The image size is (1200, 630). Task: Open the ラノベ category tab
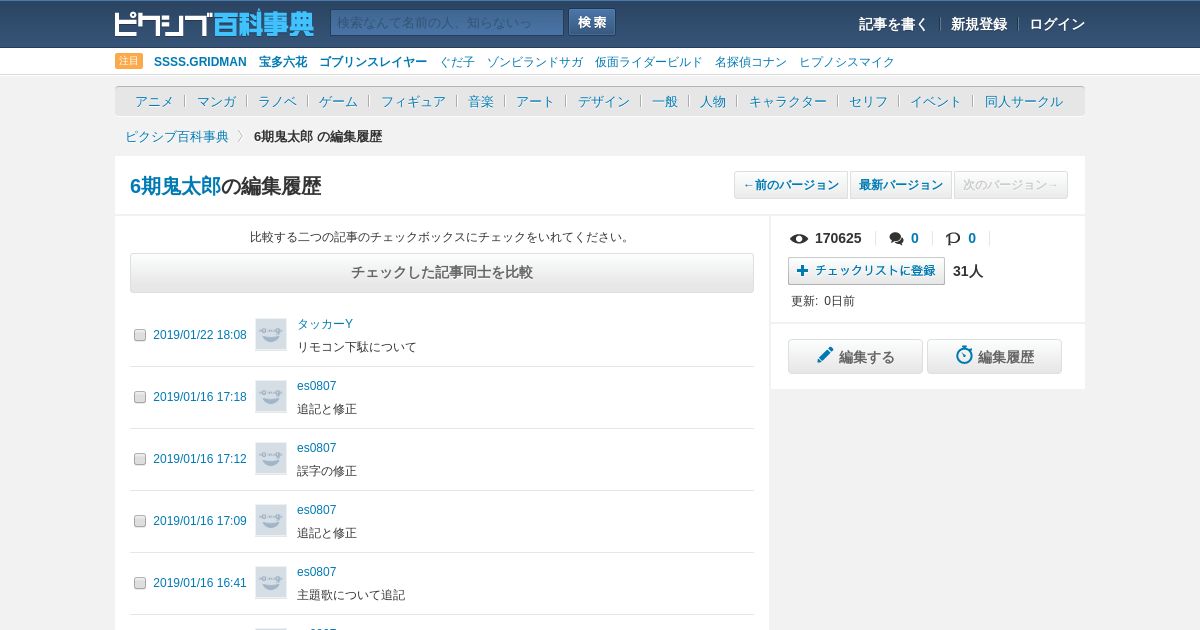[x=277, y=101]
